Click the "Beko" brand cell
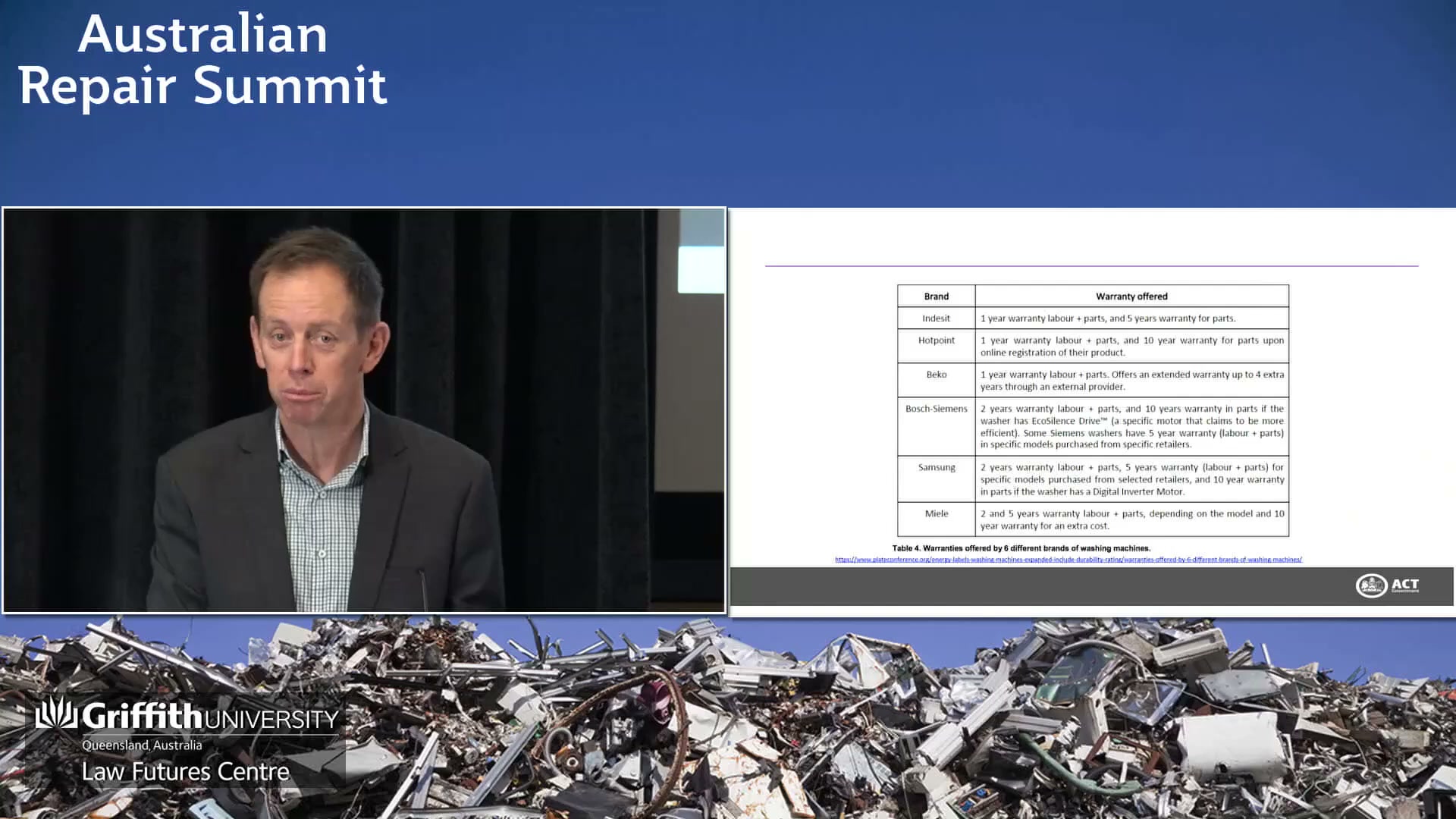Image resolution: width=1456 pixels, height=819 pixels. (x=936, y=380)
